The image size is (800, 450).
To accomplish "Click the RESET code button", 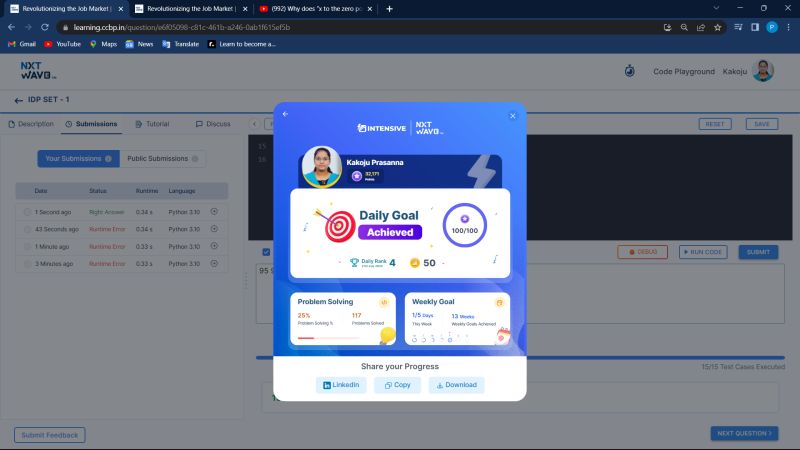I will [715, 124].
